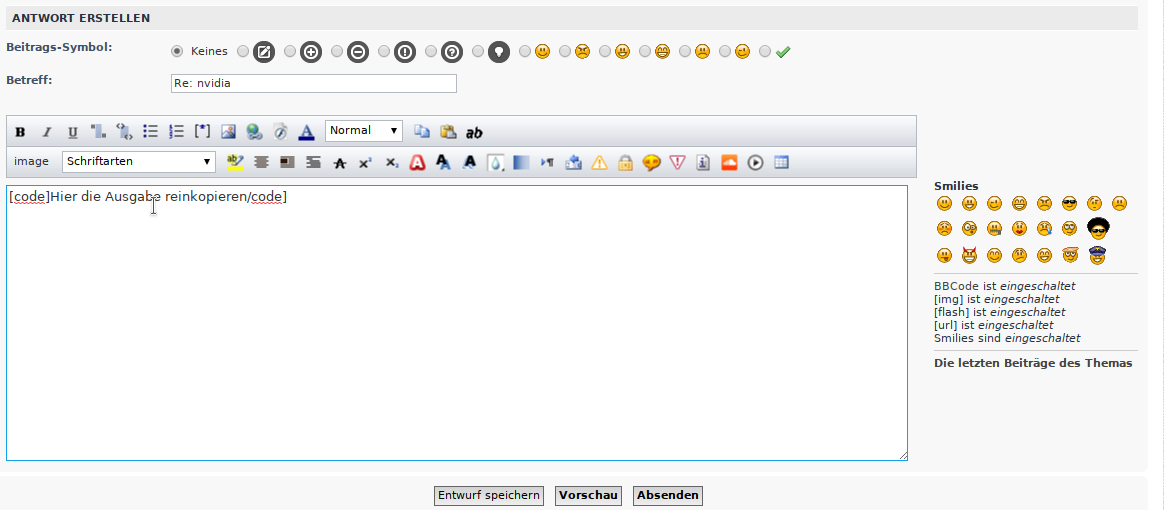
Task: Click the 'image' toolbar item
Action: [x=31, y=161]
